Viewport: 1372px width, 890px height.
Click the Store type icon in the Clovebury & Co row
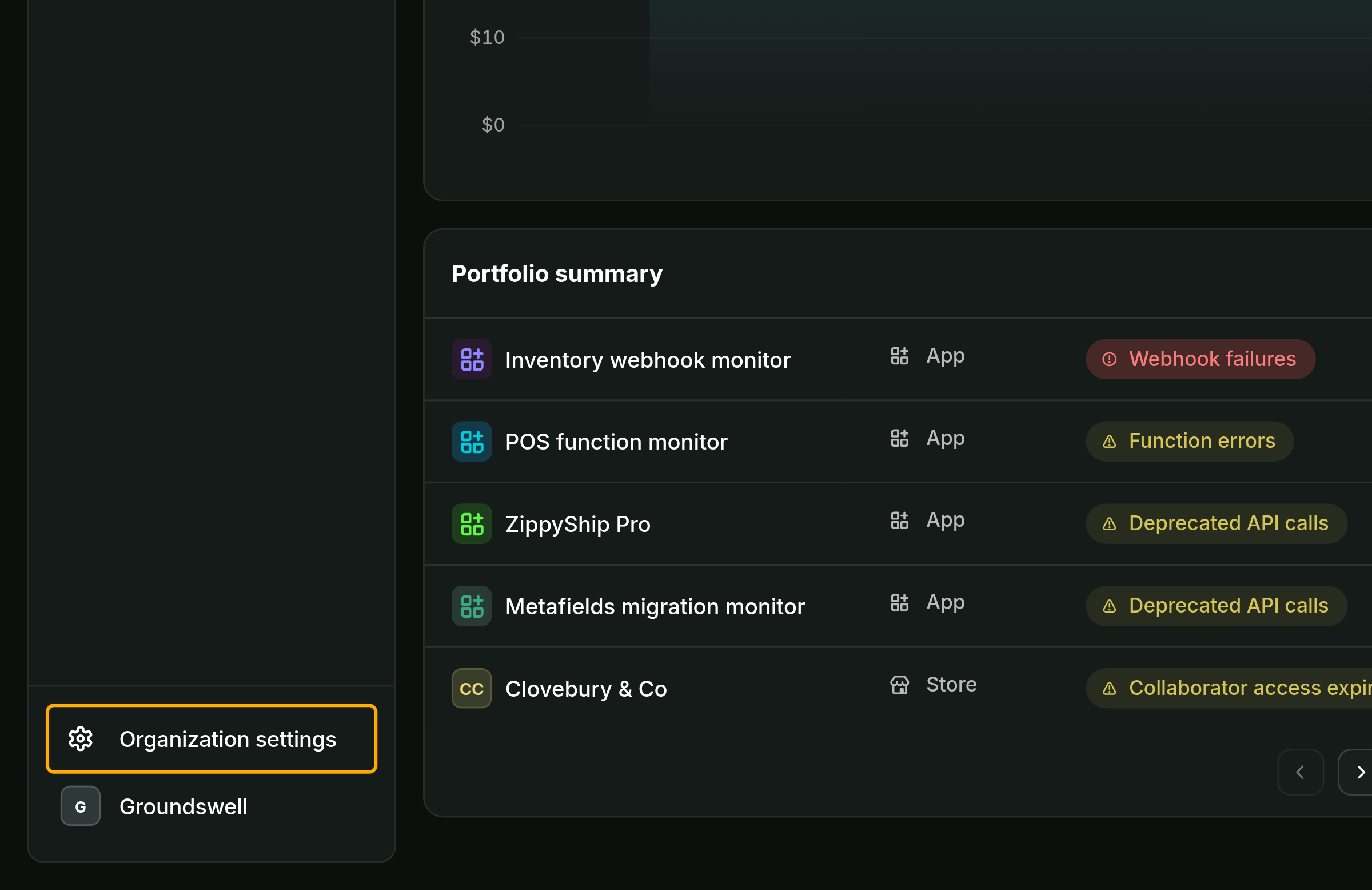(x=899, y=685)
